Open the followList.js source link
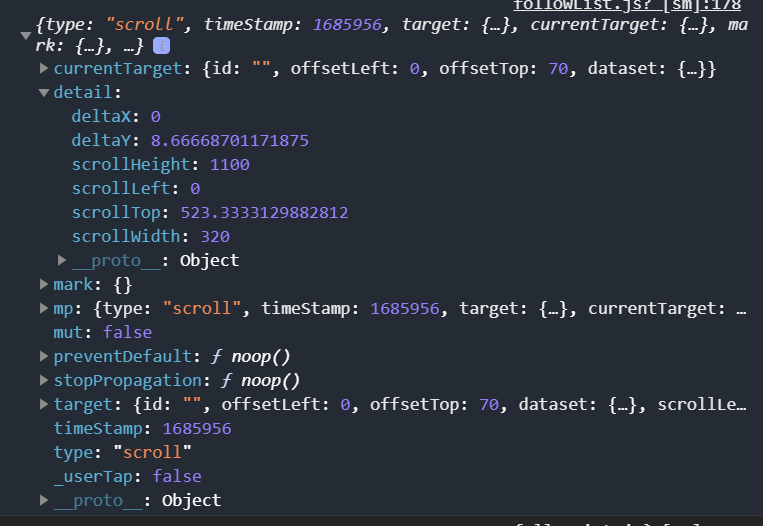Image resolution: width=763 pixels, height=526 pixels. click(627, 5)
